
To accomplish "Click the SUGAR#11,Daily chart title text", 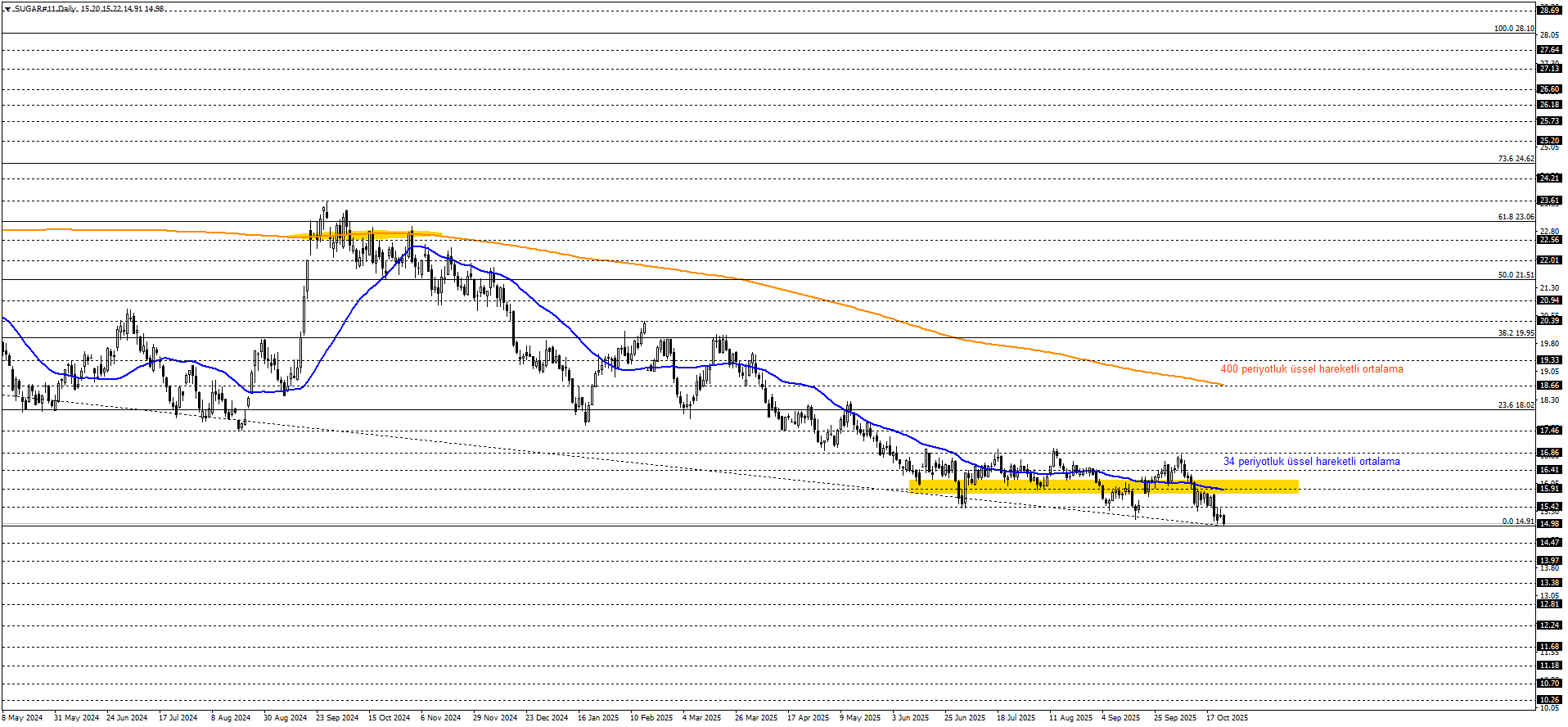I will pyautogui.click(x=45, y=9).
